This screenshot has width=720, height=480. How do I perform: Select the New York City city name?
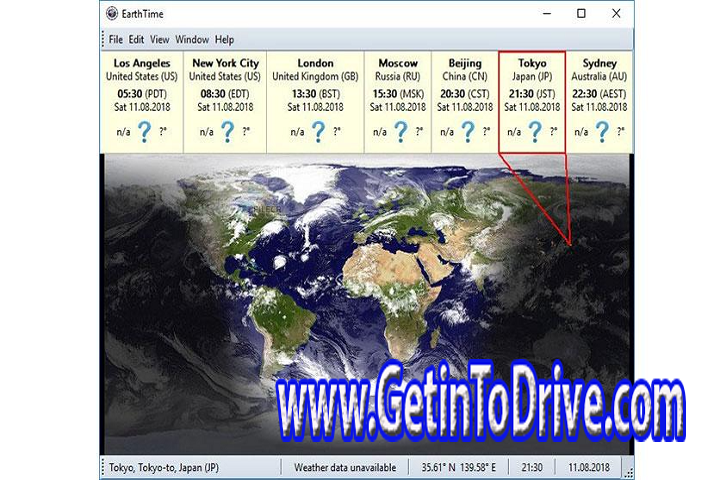click(225, 63)
